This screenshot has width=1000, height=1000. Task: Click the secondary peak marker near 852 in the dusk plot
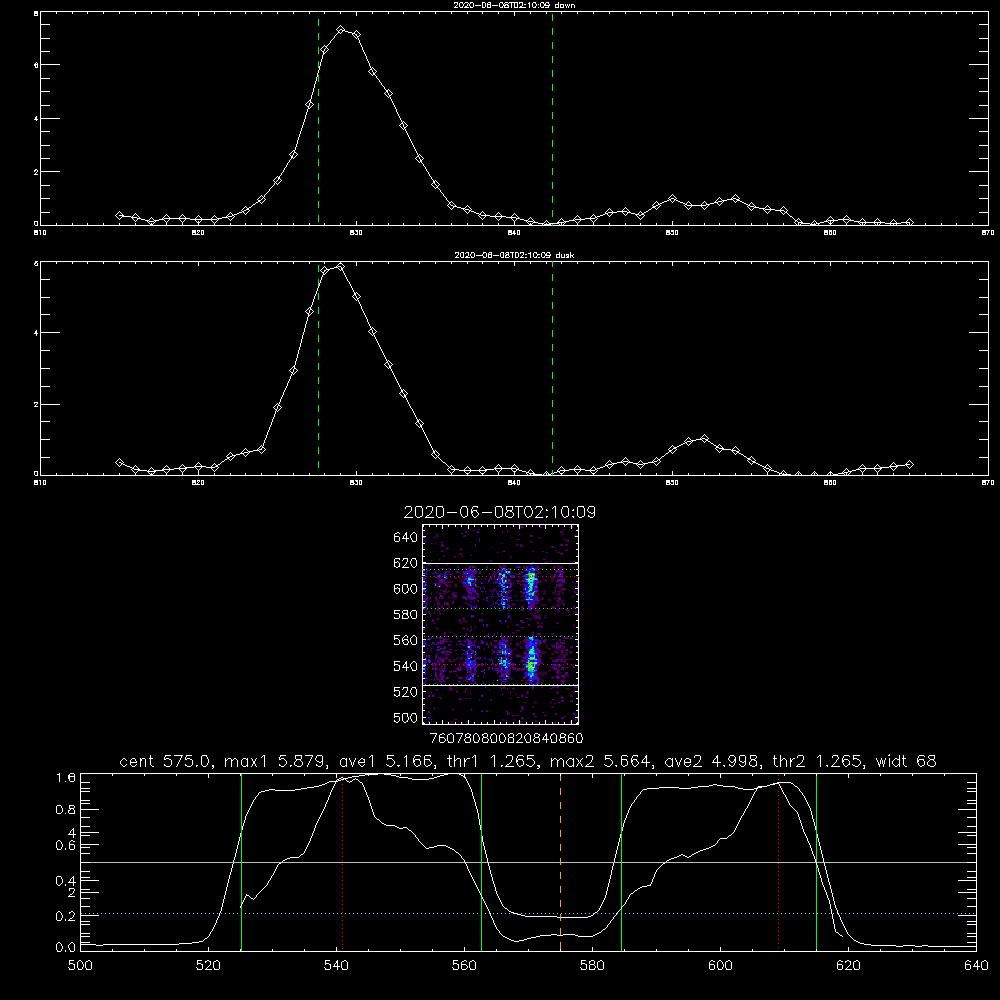coord(704,438)
